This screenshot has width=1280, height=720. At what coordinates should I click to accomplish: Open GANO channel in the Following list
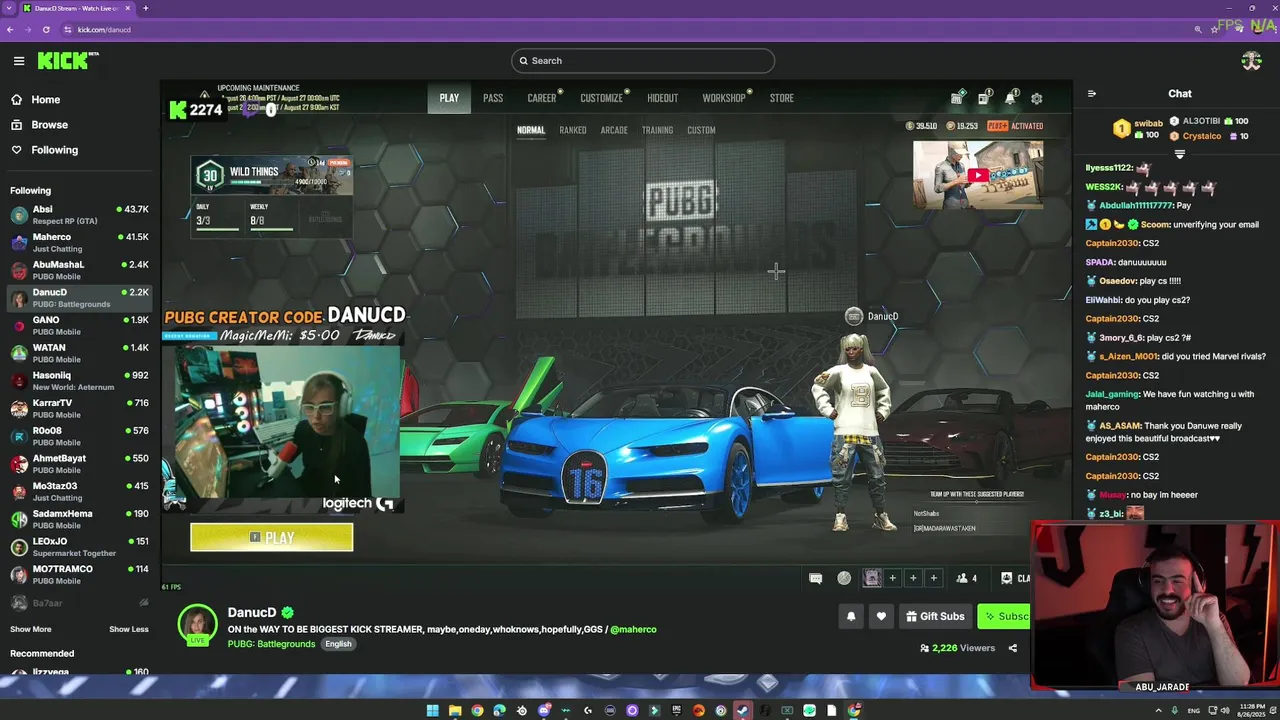(80, 325)
